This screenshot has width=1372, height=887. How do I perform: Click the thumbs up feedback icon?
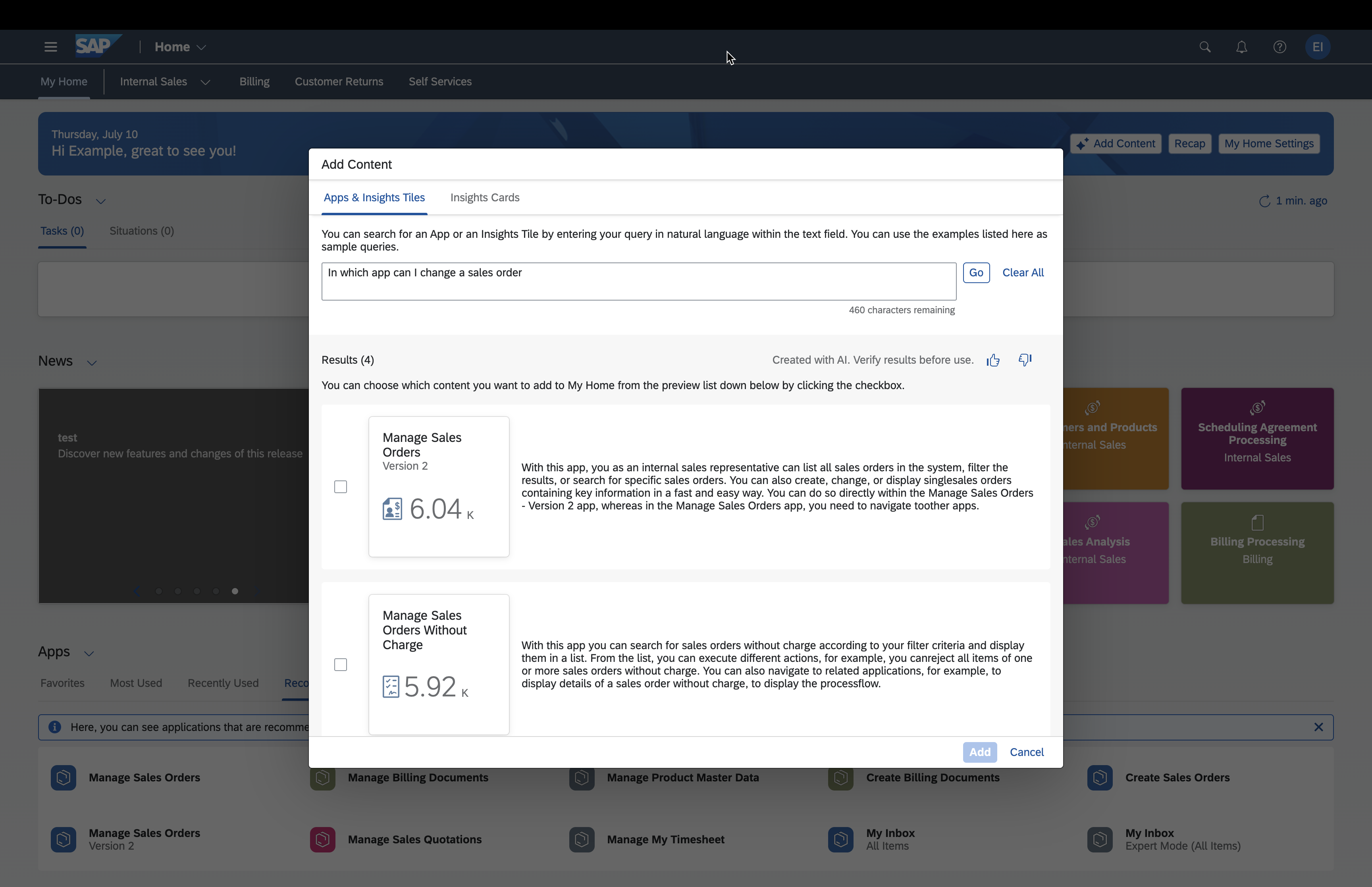(x=992, y=361)
